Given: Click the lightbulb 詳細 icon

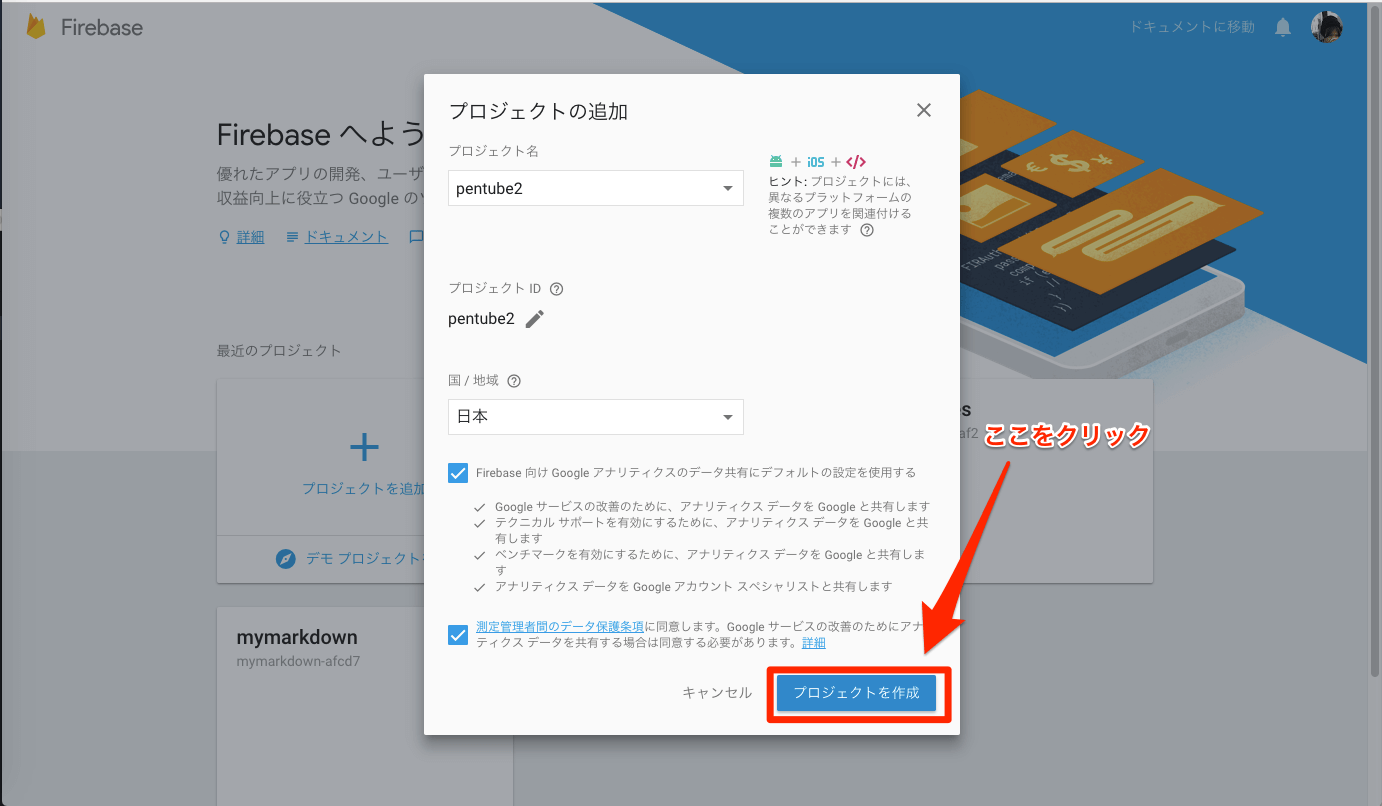Looking at the screenshot, I should (x=224, y=237).
